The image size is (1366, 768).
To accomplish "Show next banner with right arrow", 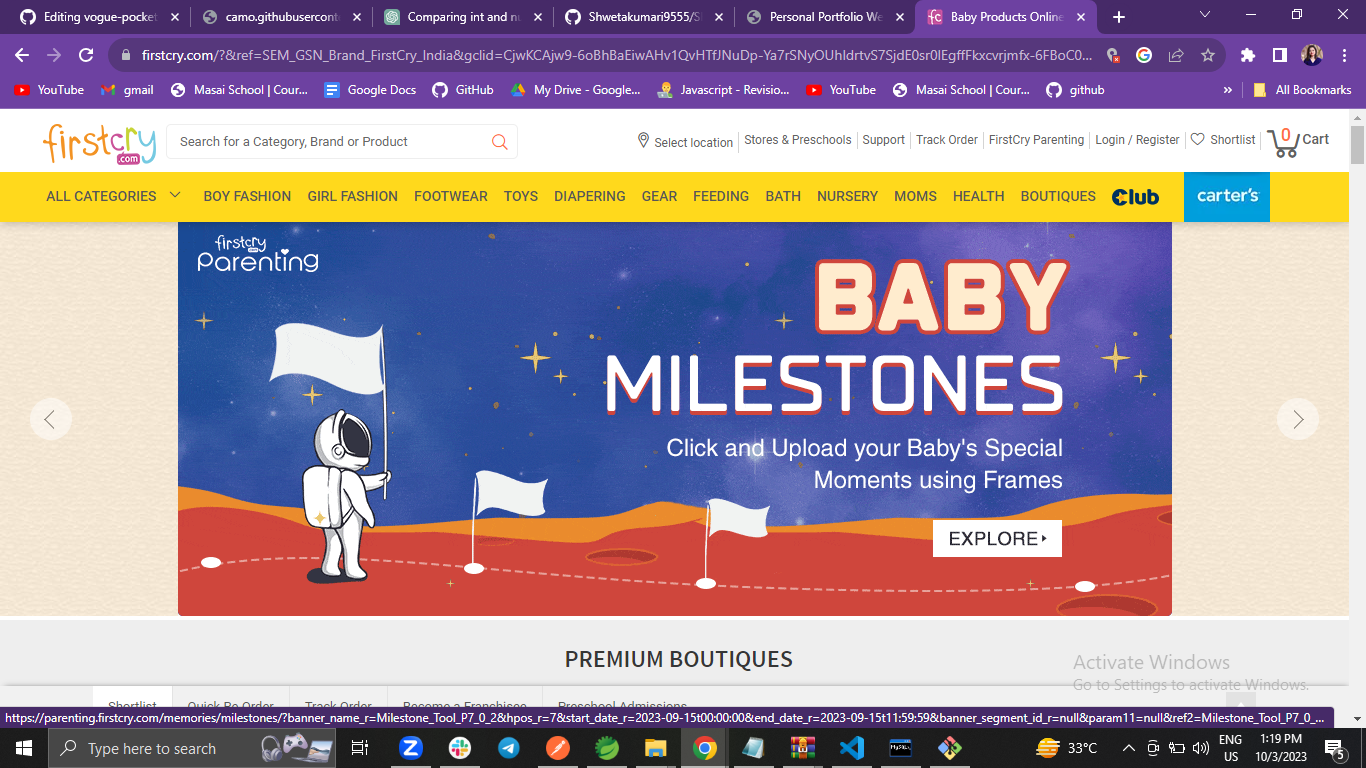I will (x=1297, y=419).
